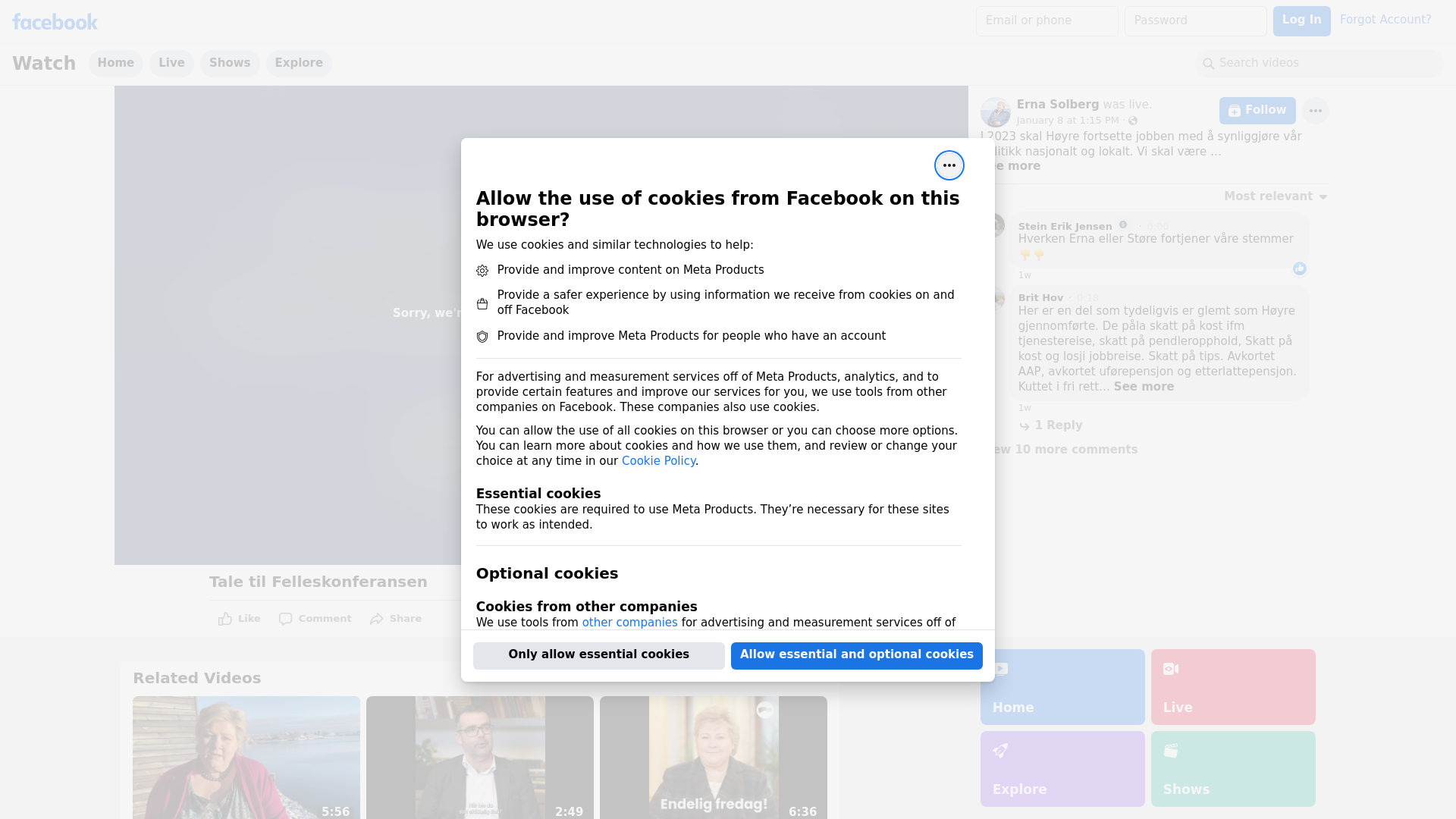
Task: Open the 2:49 related video thumbnail
Action: (480, 758)
